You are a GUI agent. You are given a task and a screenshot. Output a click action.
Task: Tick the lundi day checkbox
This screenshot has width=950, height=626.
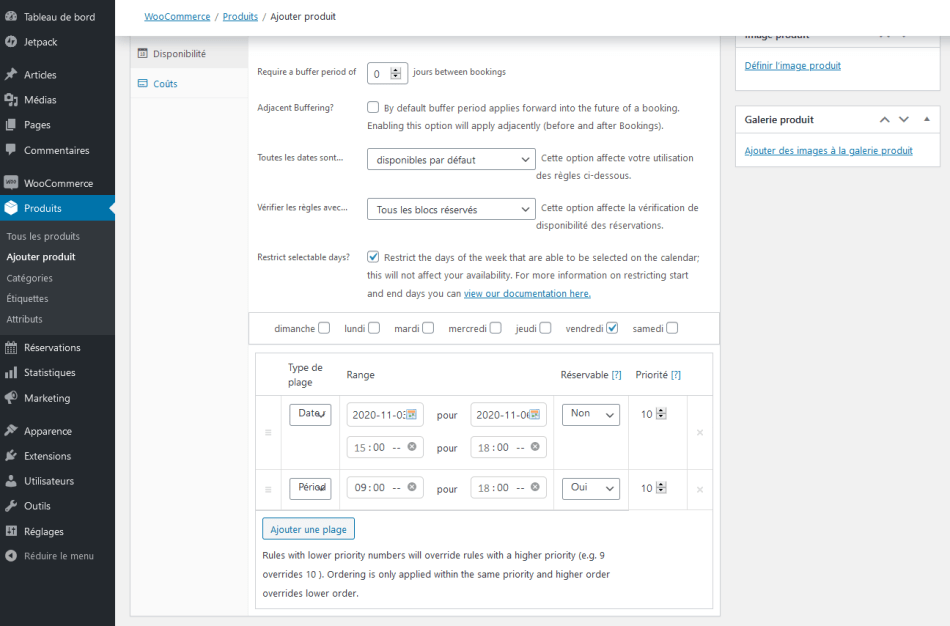374,328
